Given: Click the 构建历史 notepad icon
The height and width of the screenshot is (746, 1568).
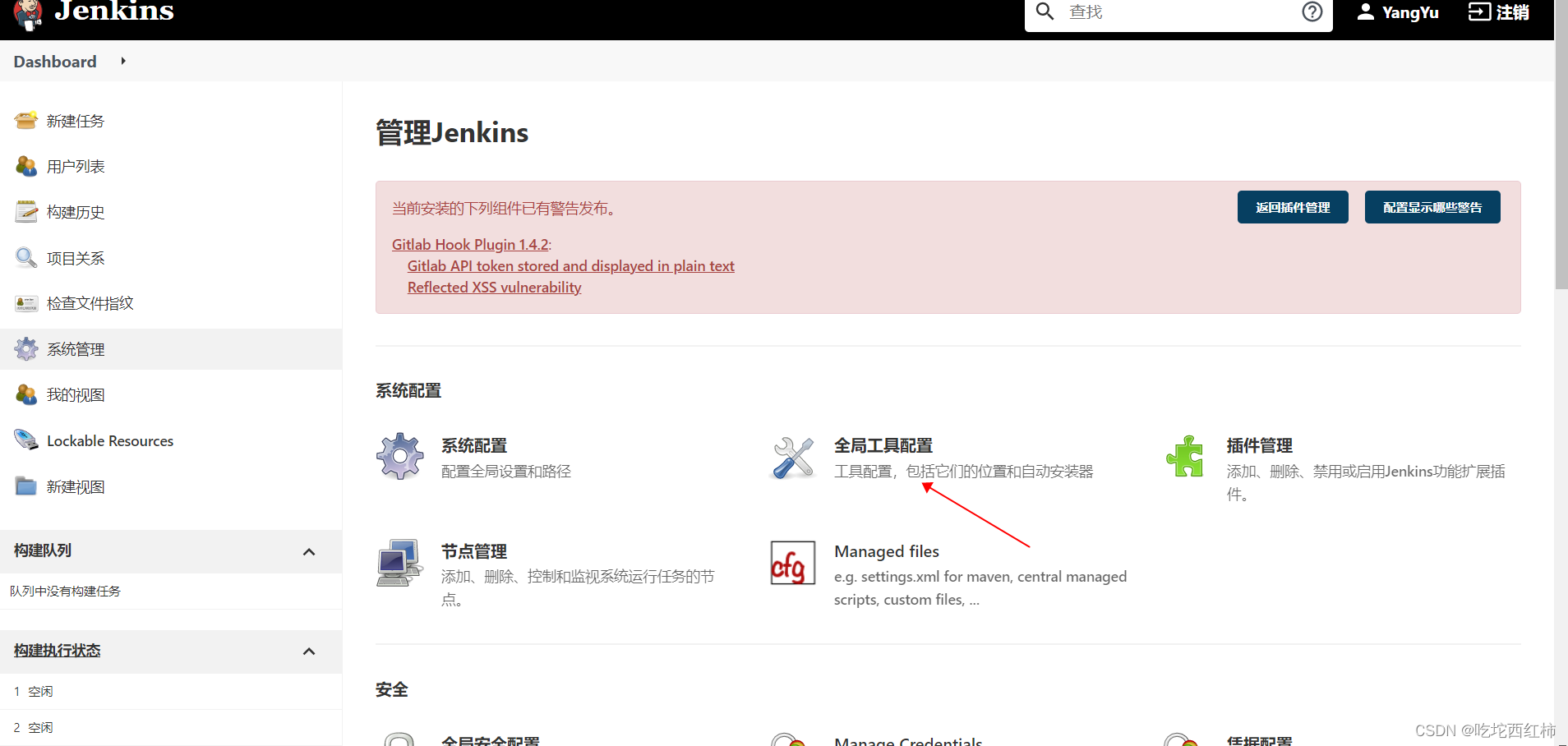Looking at the screenshot, I should click(26, 212).
